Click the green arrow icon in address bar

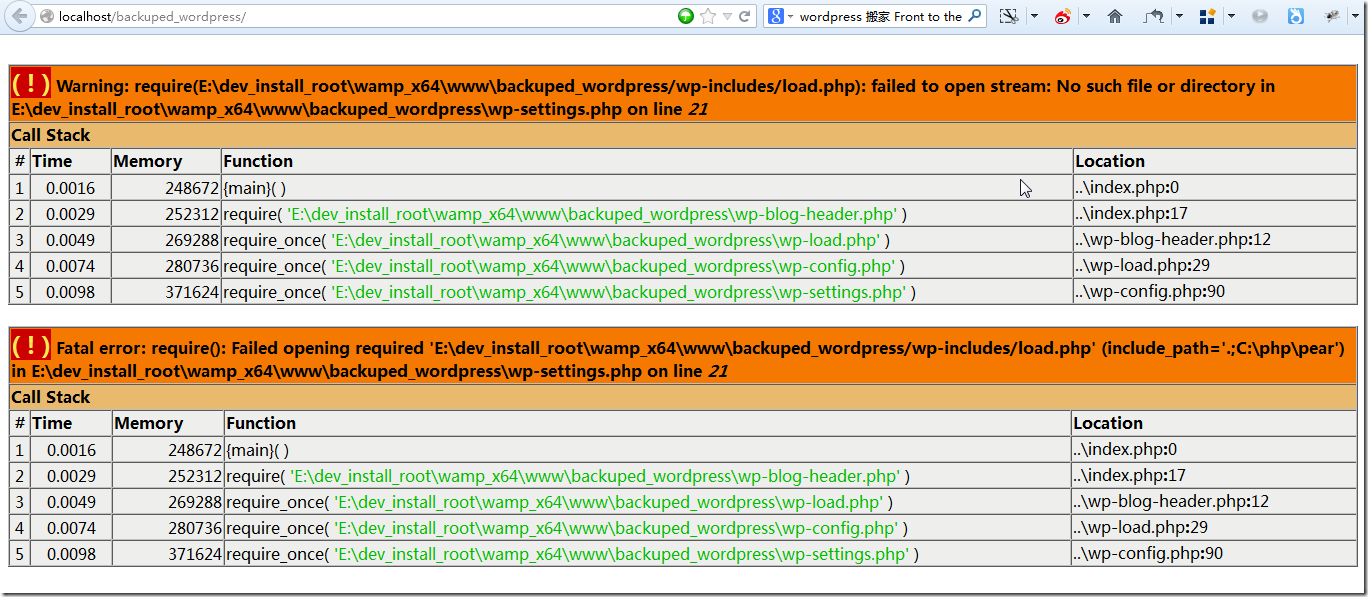tap(686, 16)
